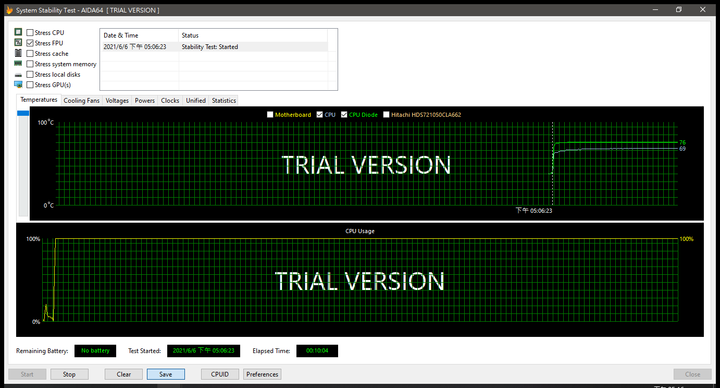The height and width of the screenshot is (388, 720).
Task: Click the Date & Time column header
Action: tap(140, 35)
